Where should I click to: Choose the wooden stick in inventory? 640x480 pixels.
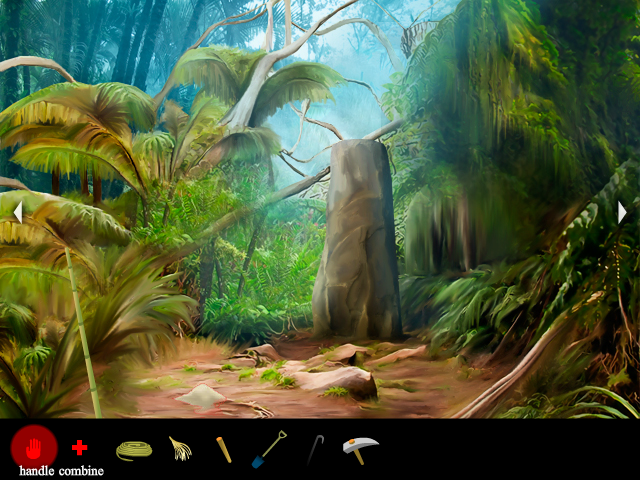tap(224, 450)
